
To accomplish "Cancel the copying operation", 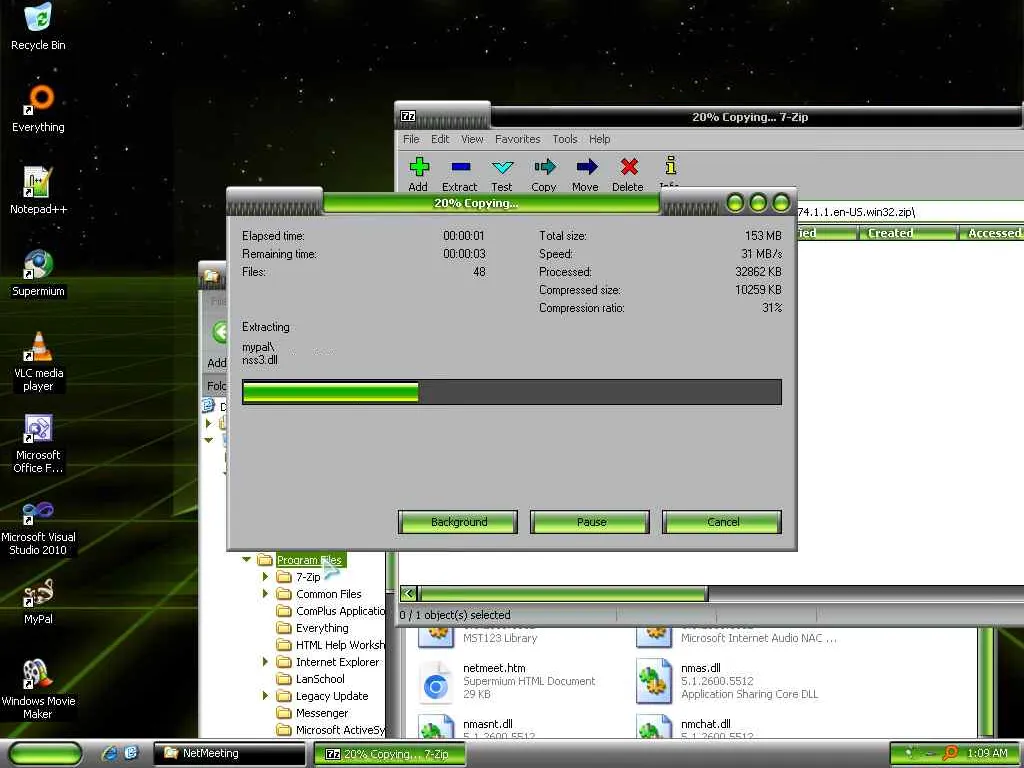I will (x=722, y=522).
